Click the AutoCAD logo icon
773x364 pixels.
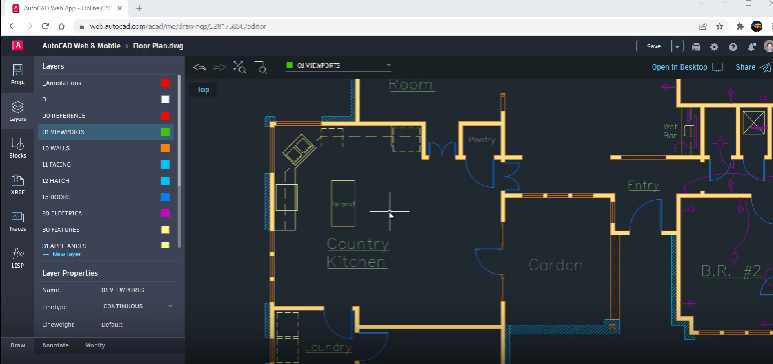pyautogui.click(x=17, y=46)
